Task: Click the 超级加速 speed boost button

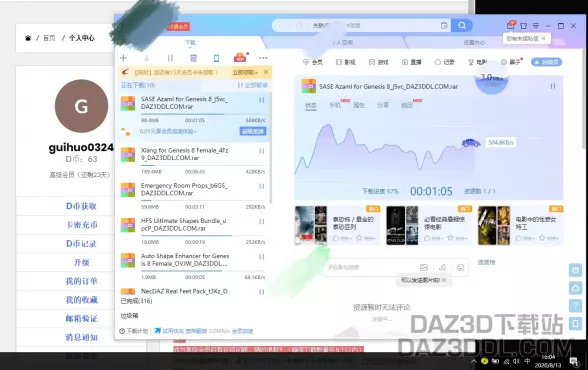Action: tap(253, 131)
